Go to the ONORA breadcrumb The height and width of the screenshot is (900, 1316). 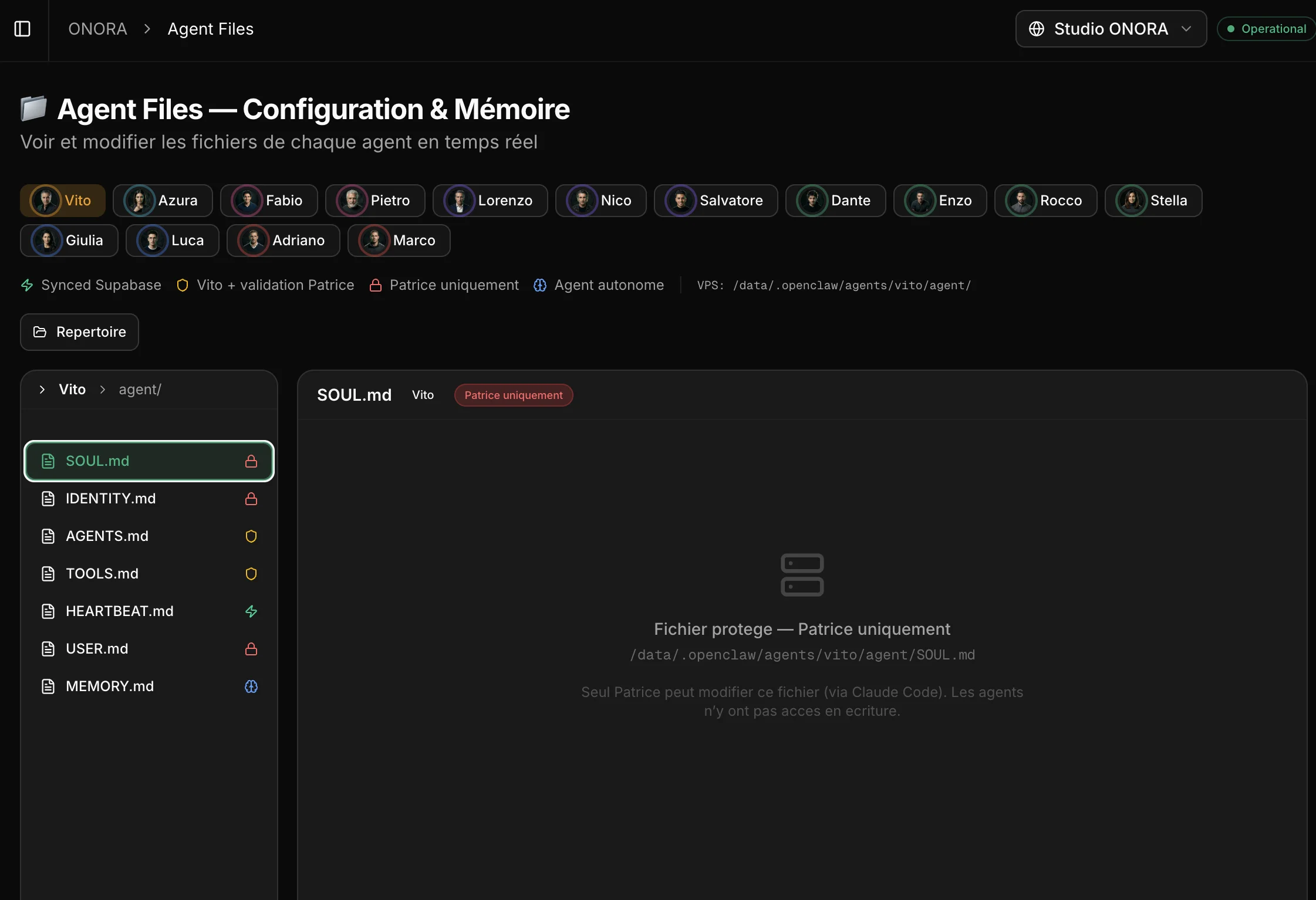coord(97,29)
